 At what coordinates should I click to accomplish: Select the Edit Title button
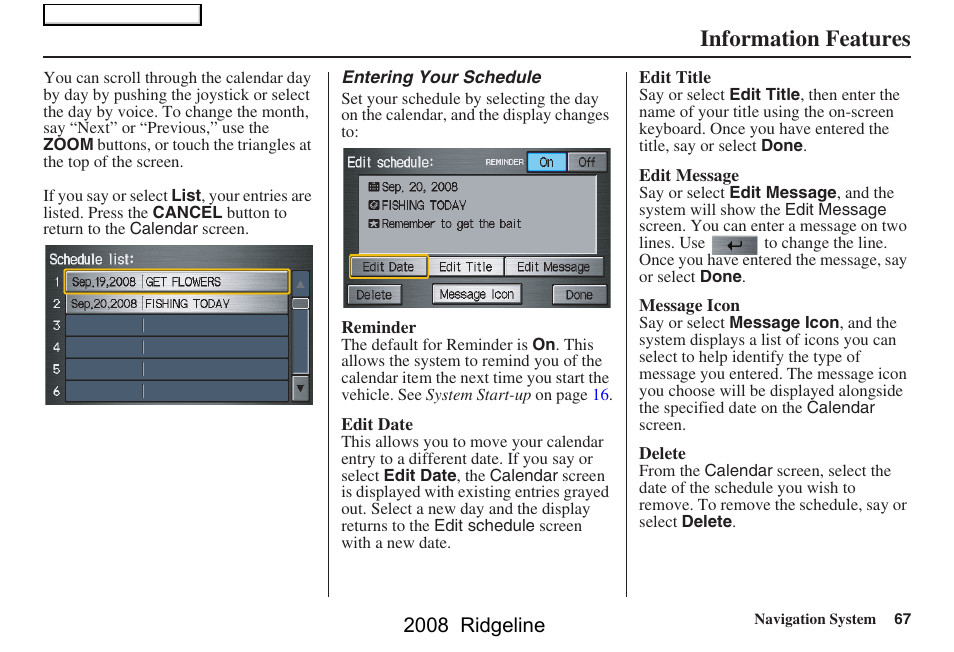pos(465,267)
